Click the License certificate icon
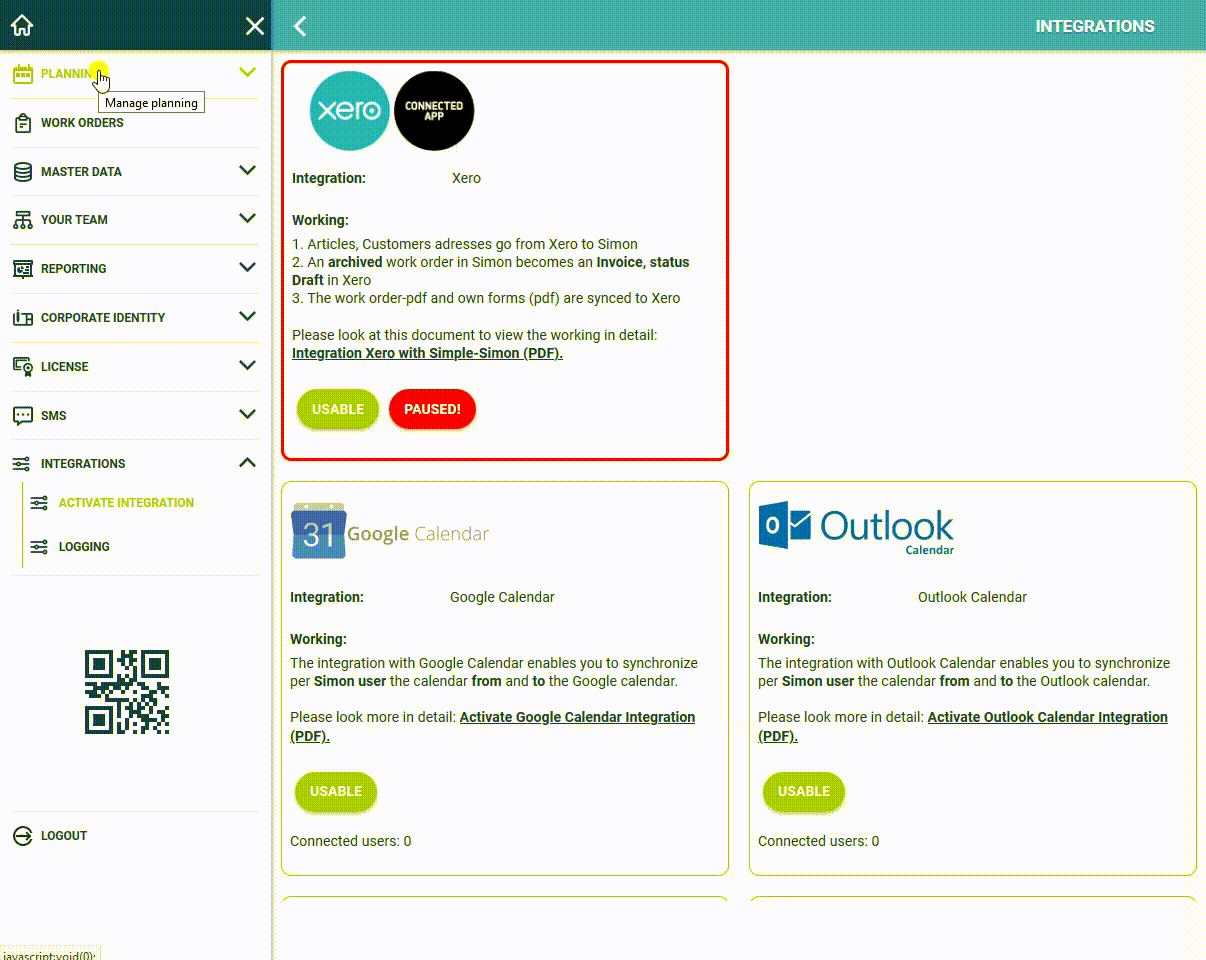 [x=23, y=367]
